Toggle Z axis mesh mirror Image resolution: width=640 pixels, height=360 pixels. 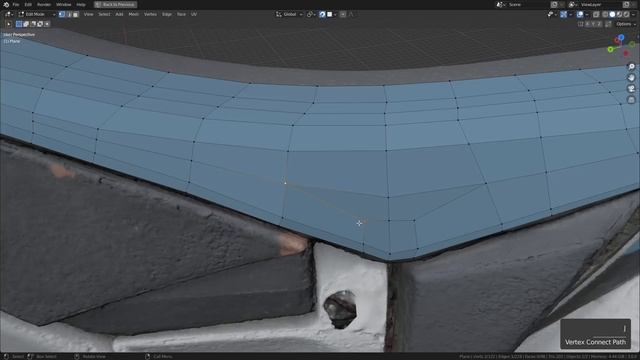(599, 24)
